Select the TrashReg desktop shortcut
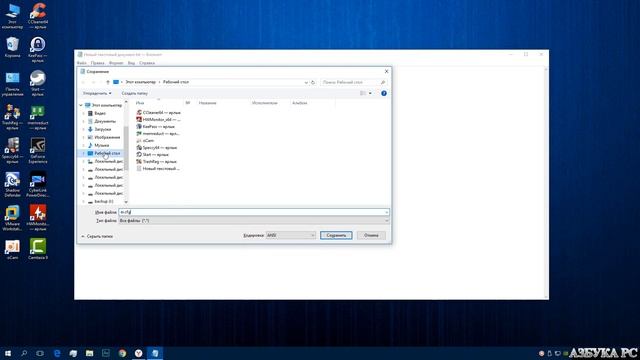 click(12, 117)
